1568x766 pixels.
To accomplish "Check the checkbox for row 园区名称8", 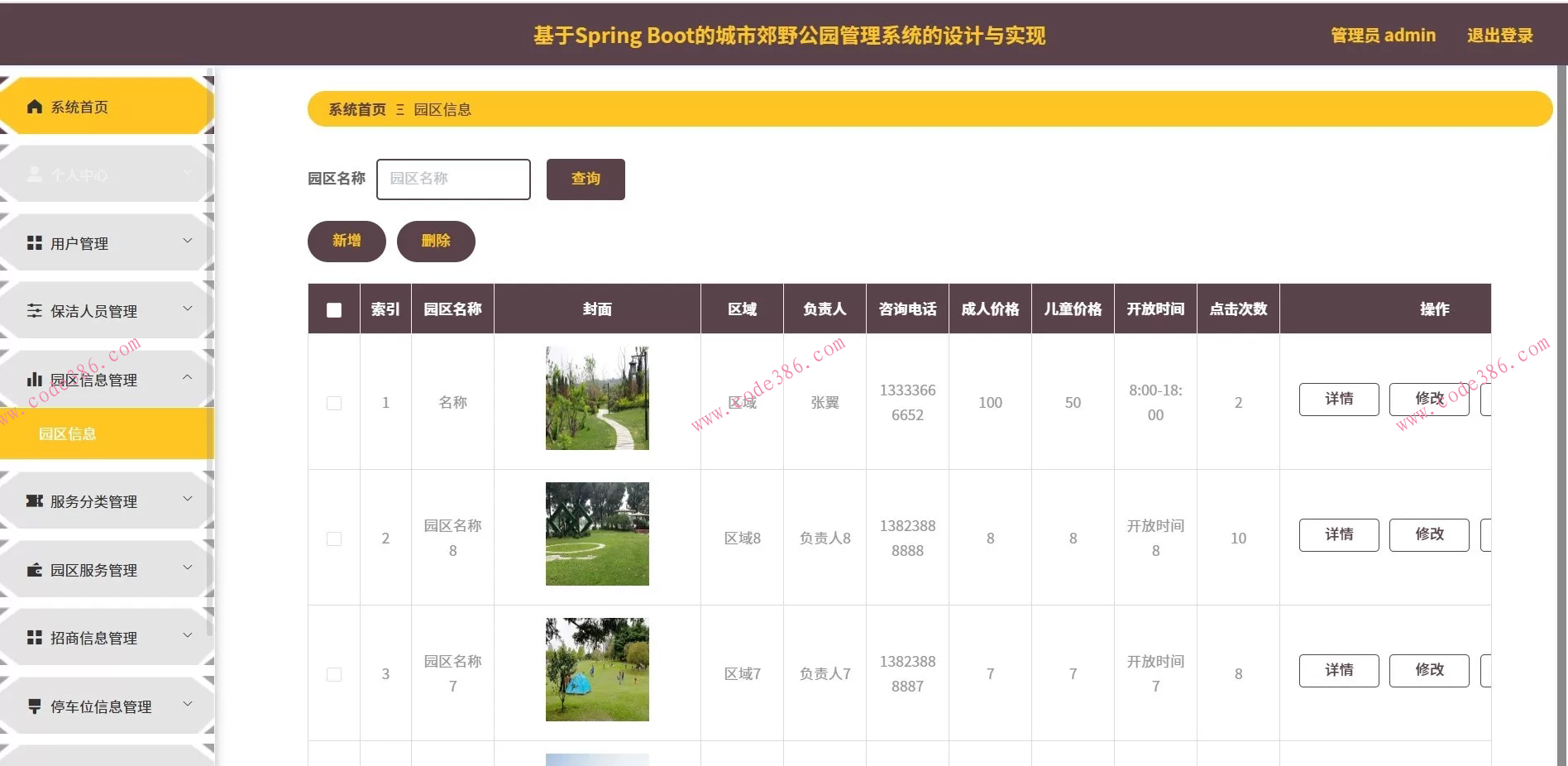I will pyautogui.click(x=334, y=539).
